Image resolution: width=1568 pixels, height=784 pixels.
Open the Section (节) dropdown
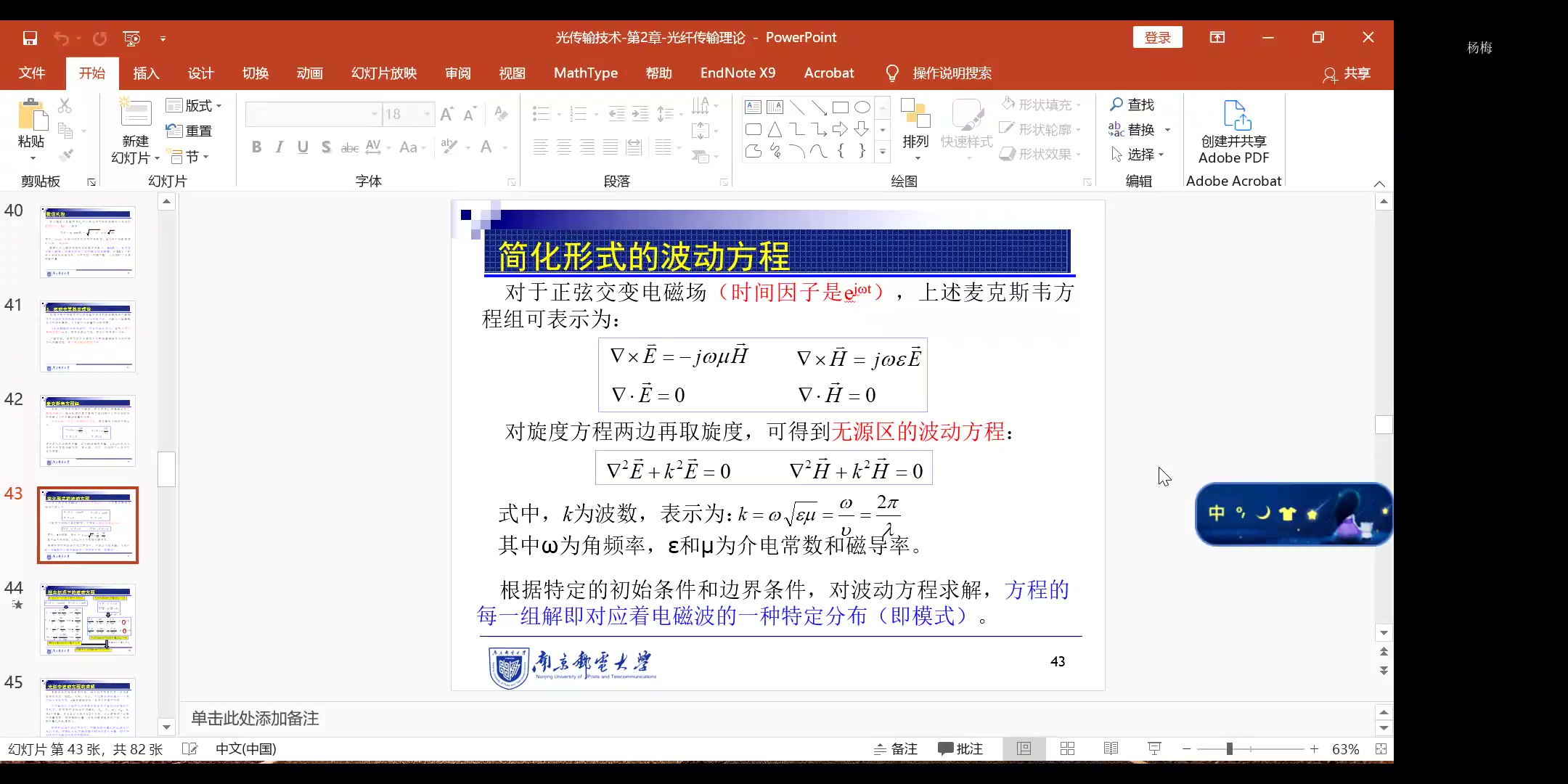point(188,156)
